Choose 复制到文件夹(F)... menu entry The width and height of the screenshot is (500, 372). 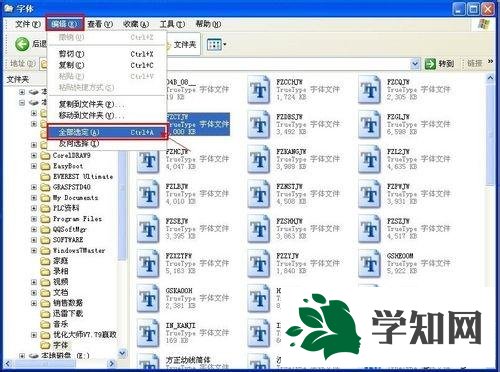[107, 104]
